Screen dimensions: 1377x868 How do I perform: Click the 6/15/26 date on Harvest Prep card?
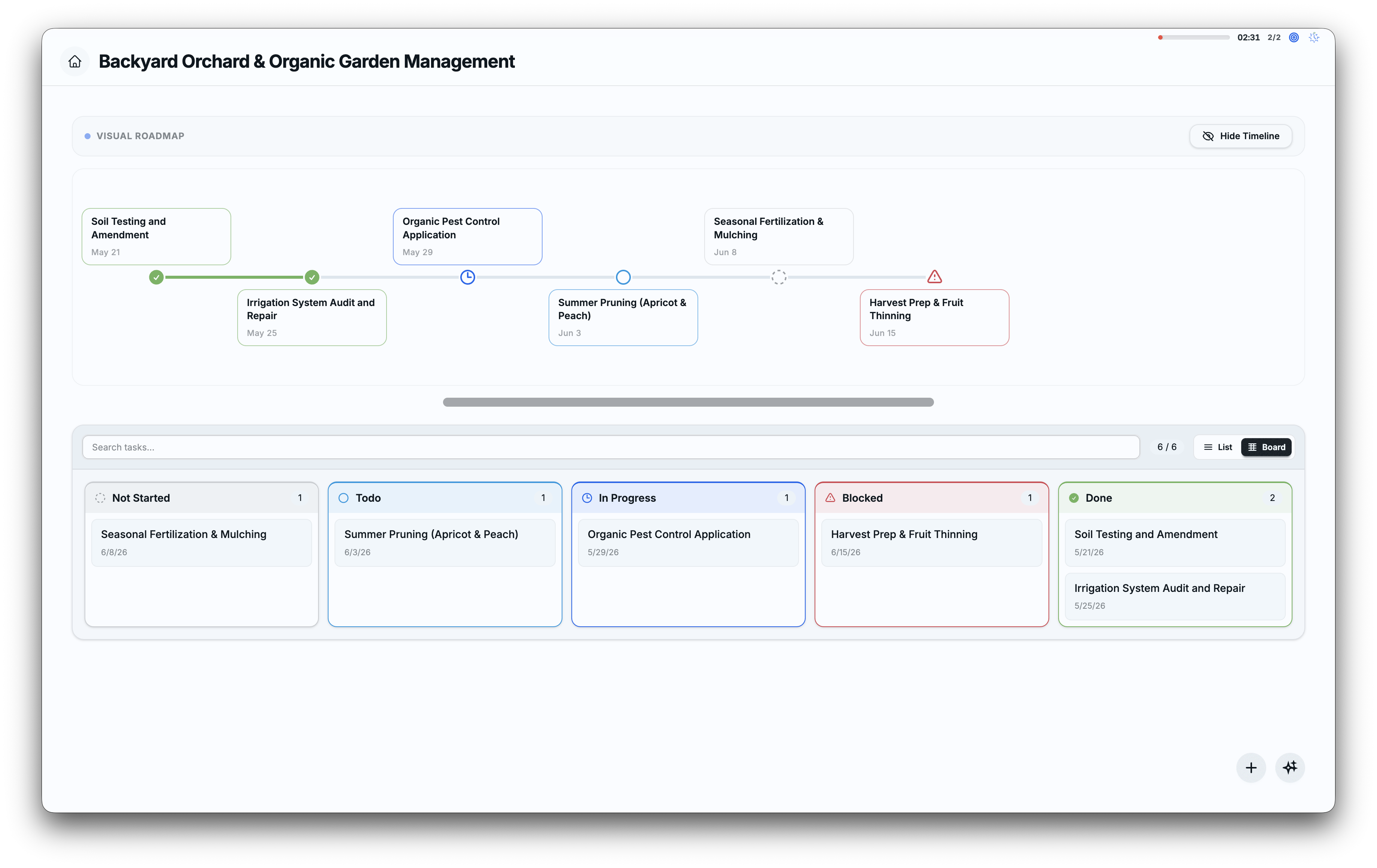[x=845, y=552]
